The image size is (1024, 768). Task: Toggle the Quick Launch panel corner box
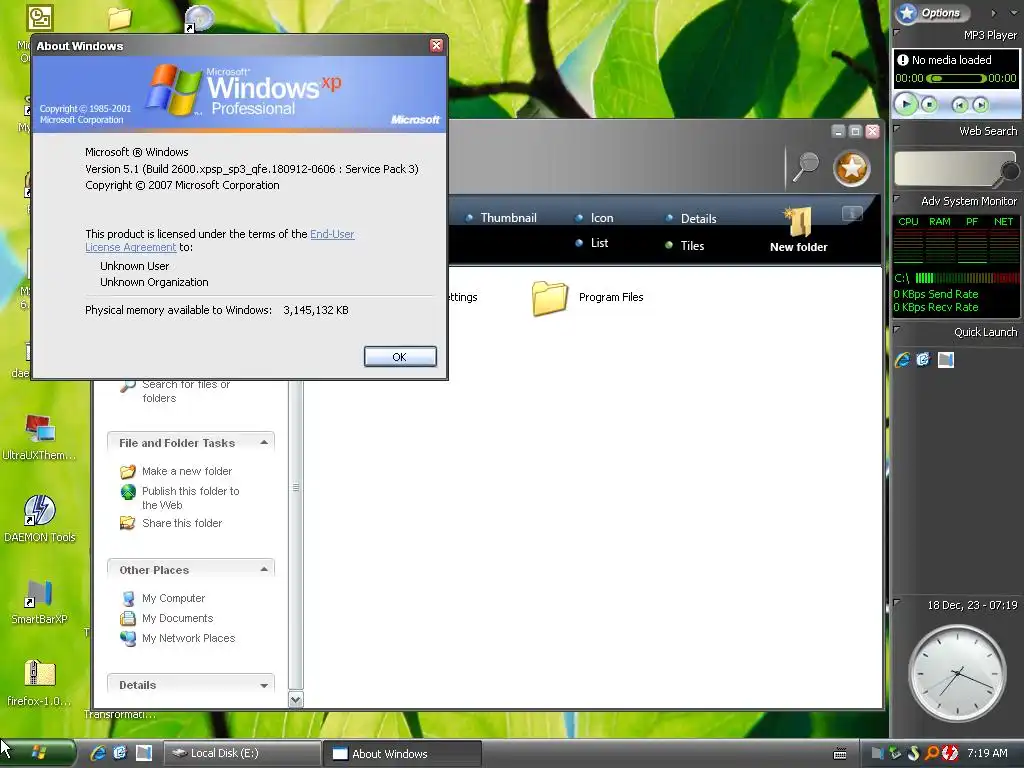tap(897, 329)
